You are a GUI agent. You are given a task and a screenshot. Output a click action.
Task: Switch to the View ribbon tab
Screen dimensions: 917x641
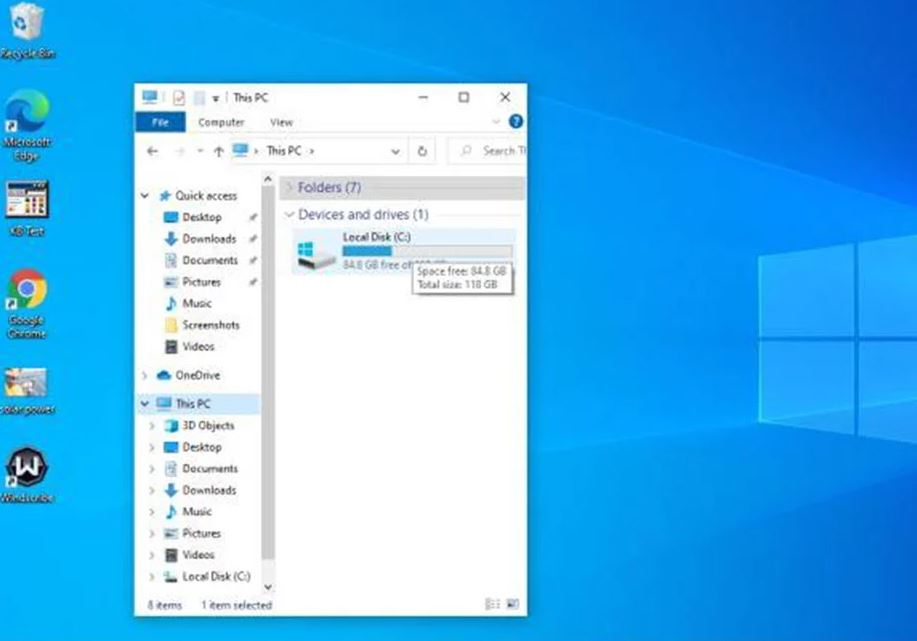pos(281,122)
